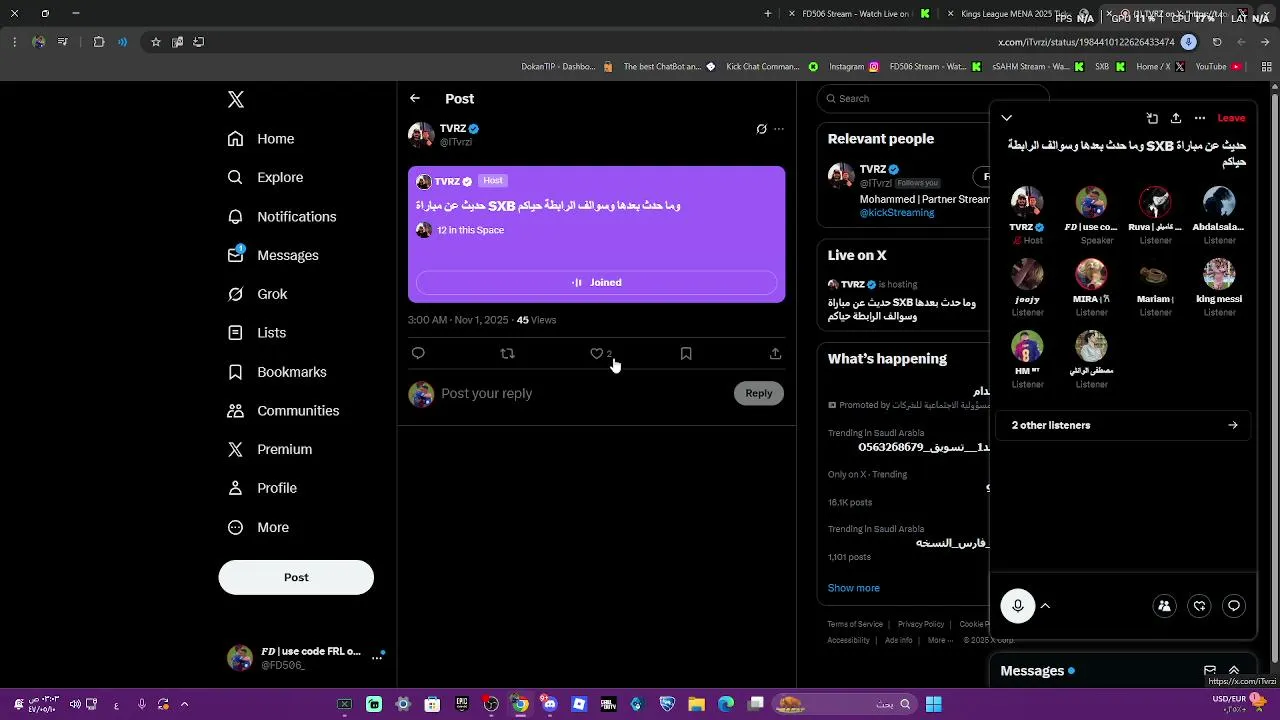This screenshot has width=1280, height=720.
Task: Open File Explorer from the taskbar
Action: 697,704
